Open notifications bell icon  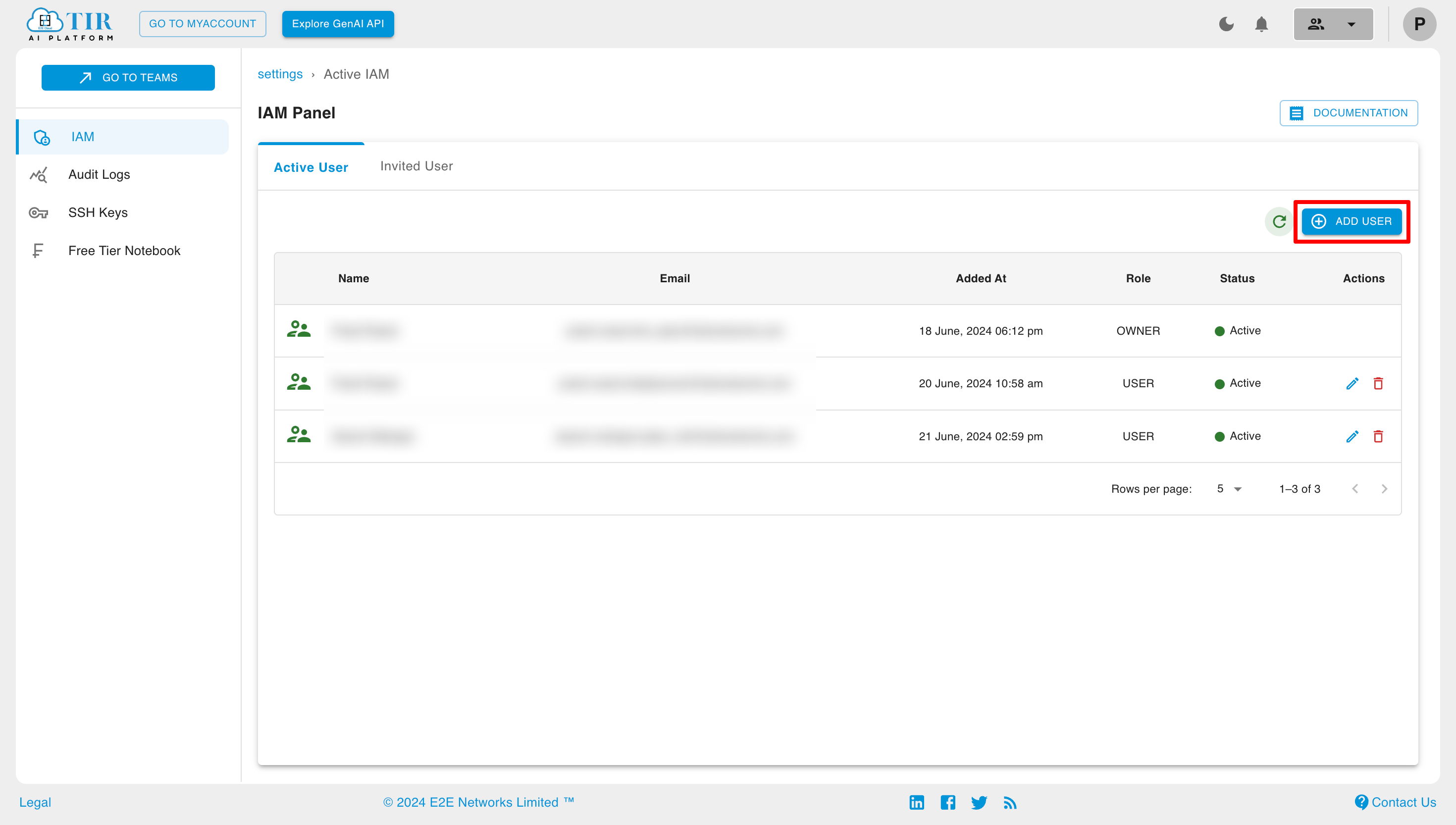(1261, 24)
